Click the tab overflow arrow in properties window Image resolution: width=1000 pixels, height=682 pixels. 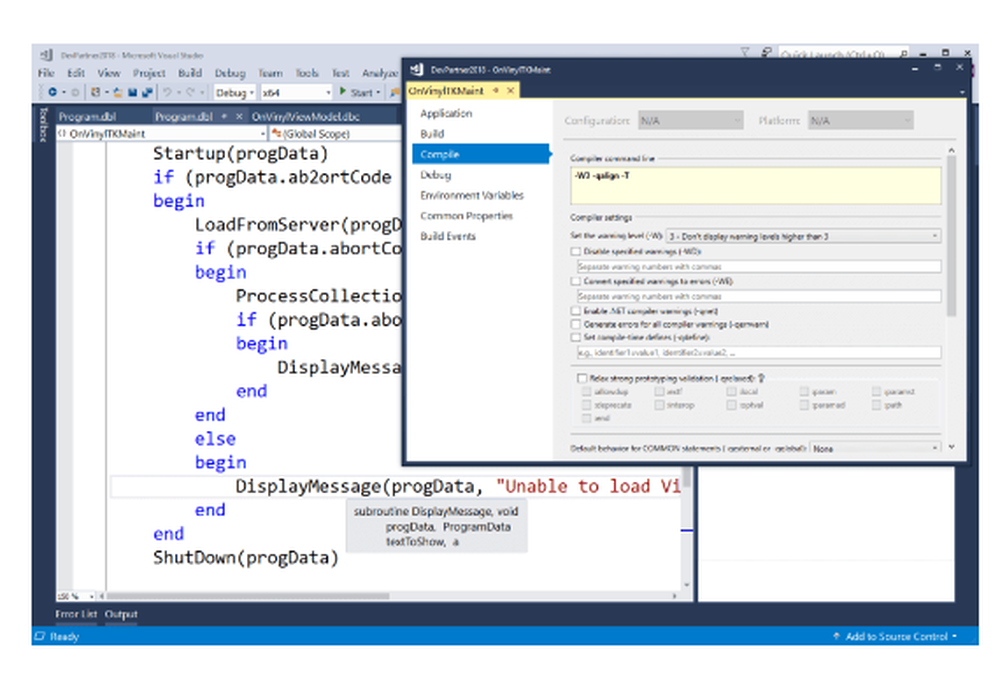coord(962,93)
